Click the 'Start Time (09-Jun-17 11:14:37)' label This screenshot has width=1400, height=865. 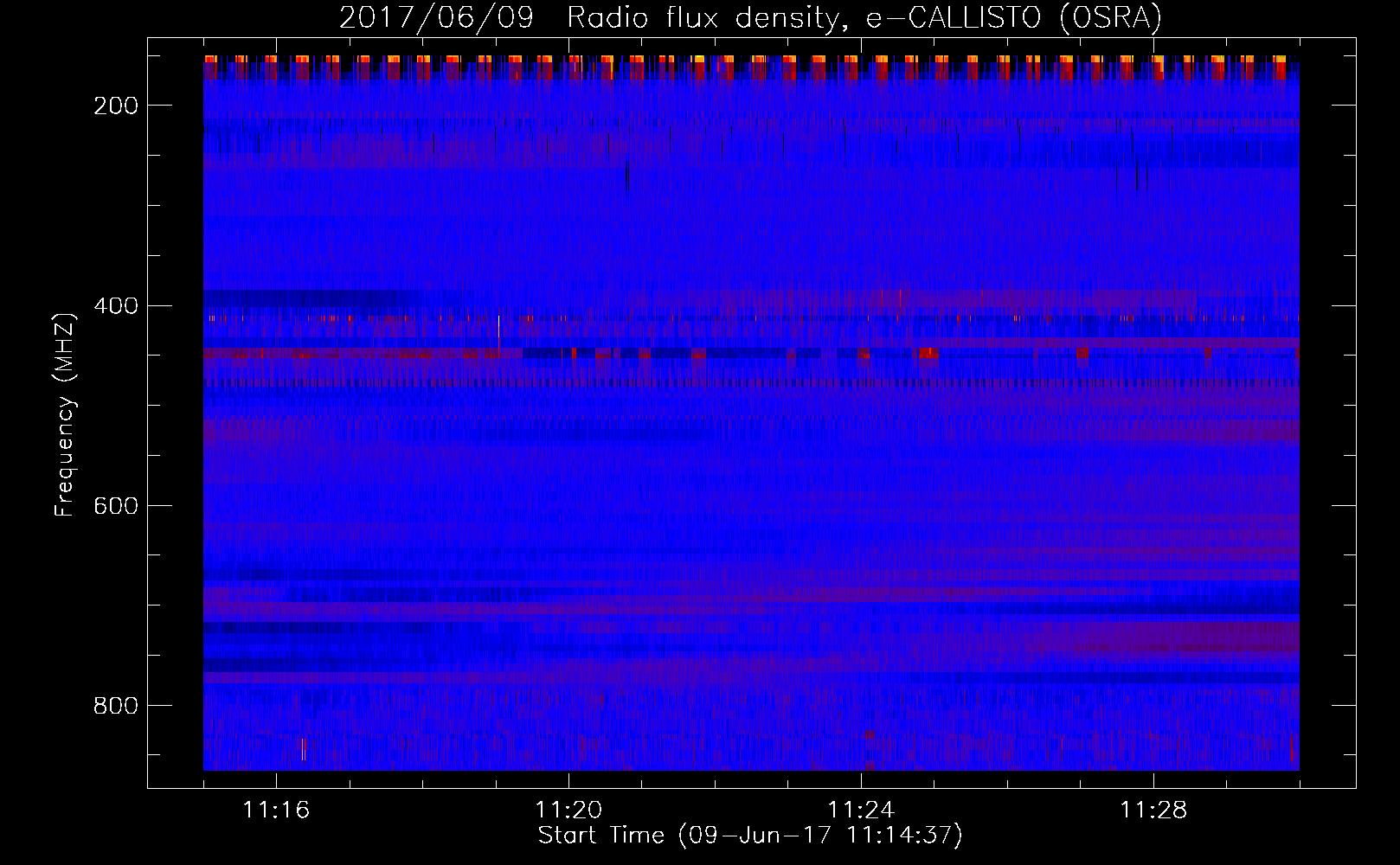pos(750,836)
